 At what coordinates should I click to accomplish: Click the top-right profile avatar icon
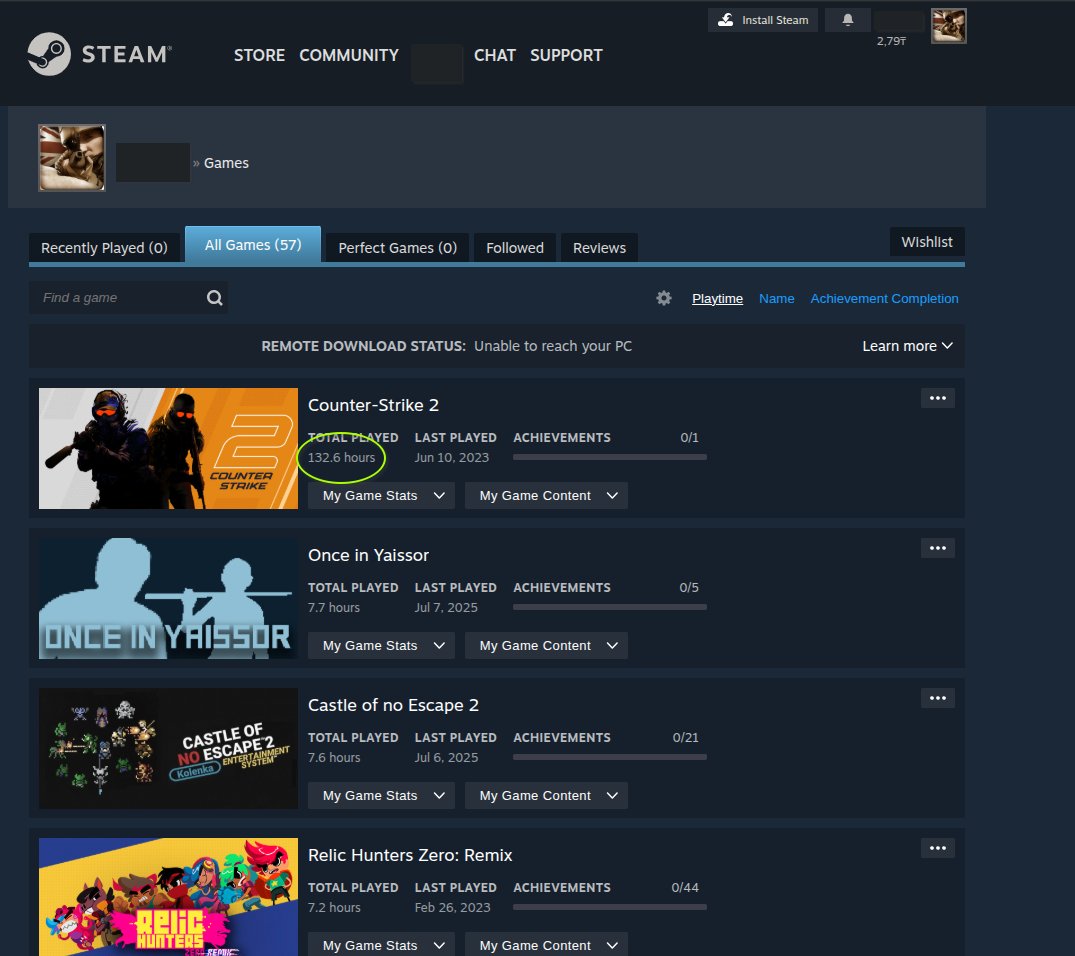[948, 26]
